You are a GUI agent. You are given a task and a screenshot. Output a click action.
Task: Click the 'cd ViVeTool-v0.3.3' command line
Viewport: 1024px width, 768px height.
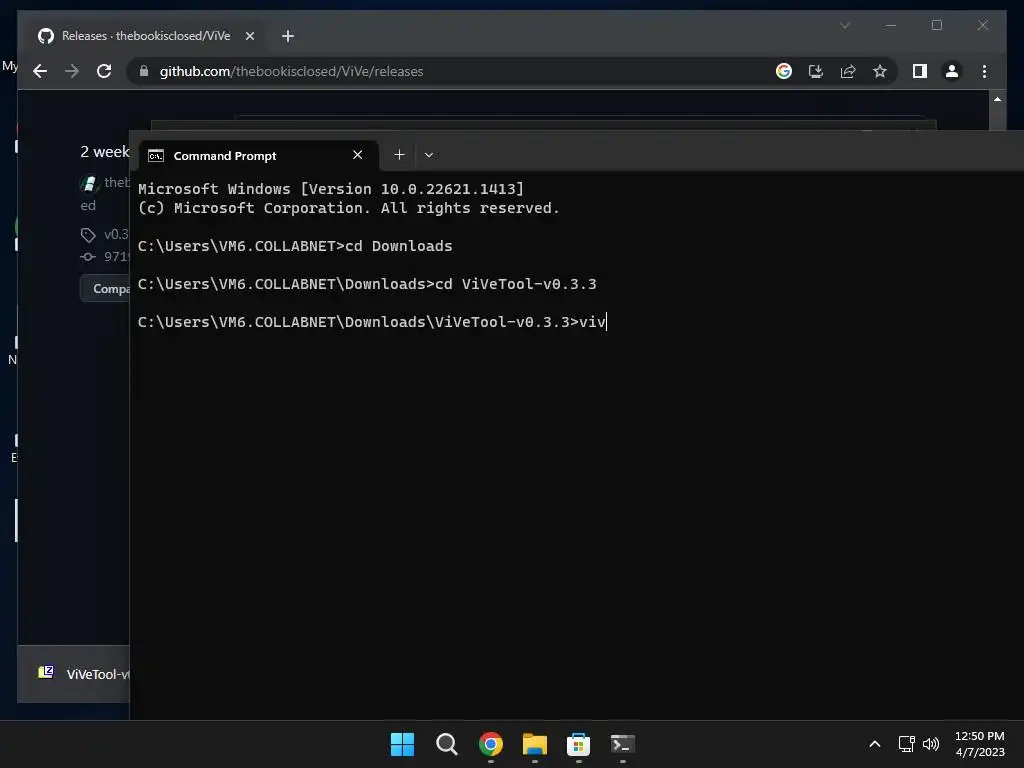coord(367,284)
